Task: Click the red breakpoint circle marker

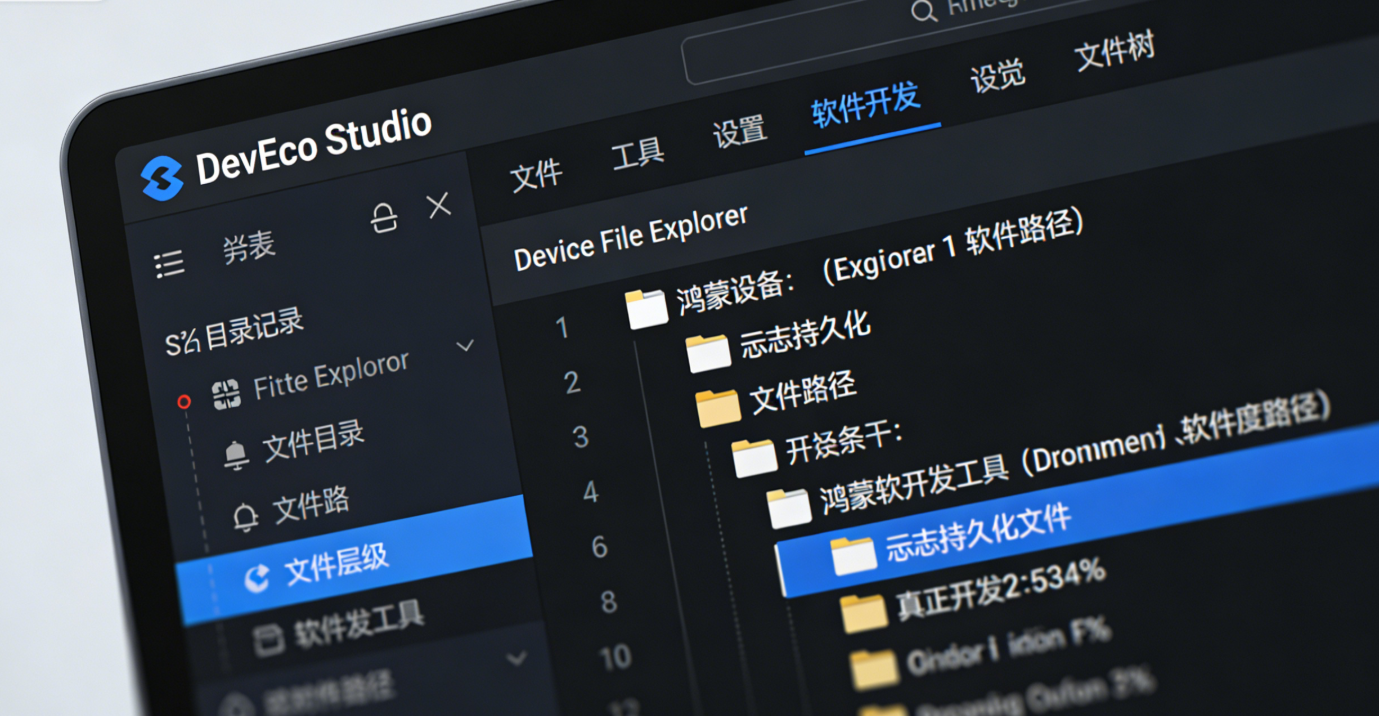Action: pyautogui.click(x=184, y=401)
